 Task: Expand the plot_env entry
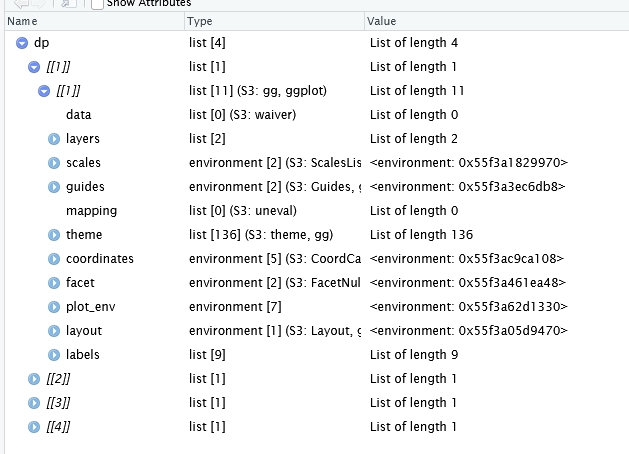(x=54, y=307)
